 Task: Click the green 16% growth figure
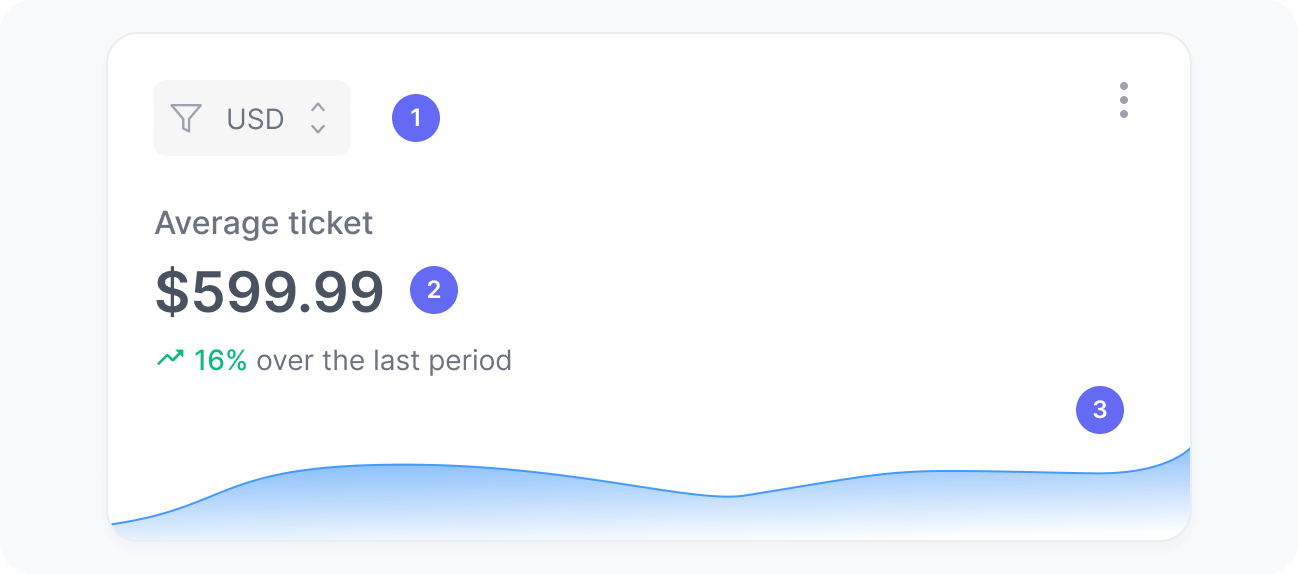click(220, 360)
